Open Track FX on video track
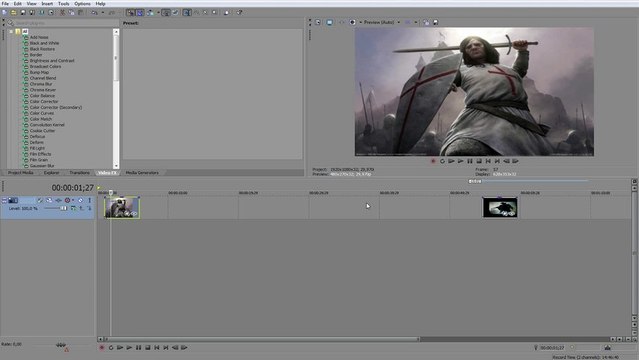Image resolution: width=639 pixels, height=360 pixels. (x=58, y=200)
